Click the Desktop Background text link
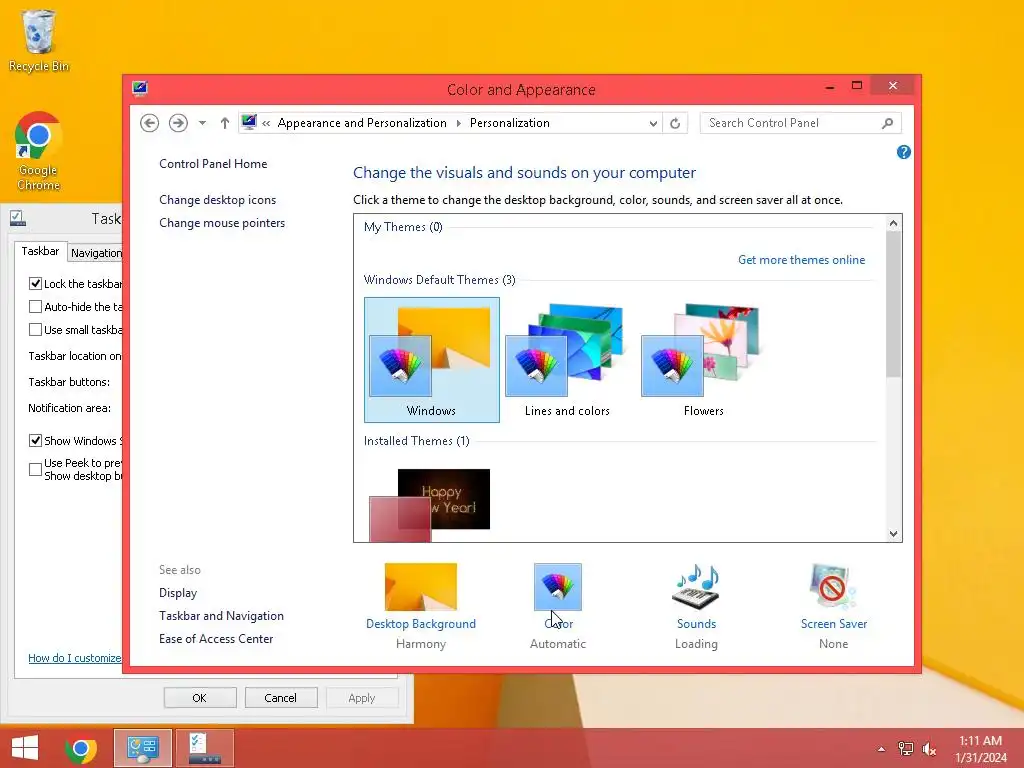 pos(421,624)
